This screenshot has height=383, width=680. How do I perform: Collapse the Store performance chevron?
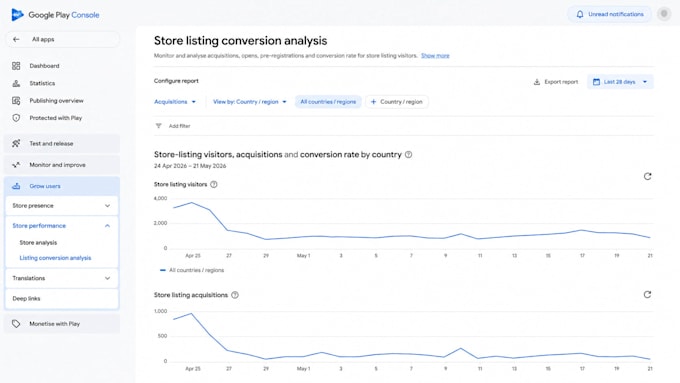pyautogui.click(x=108, y=226)
